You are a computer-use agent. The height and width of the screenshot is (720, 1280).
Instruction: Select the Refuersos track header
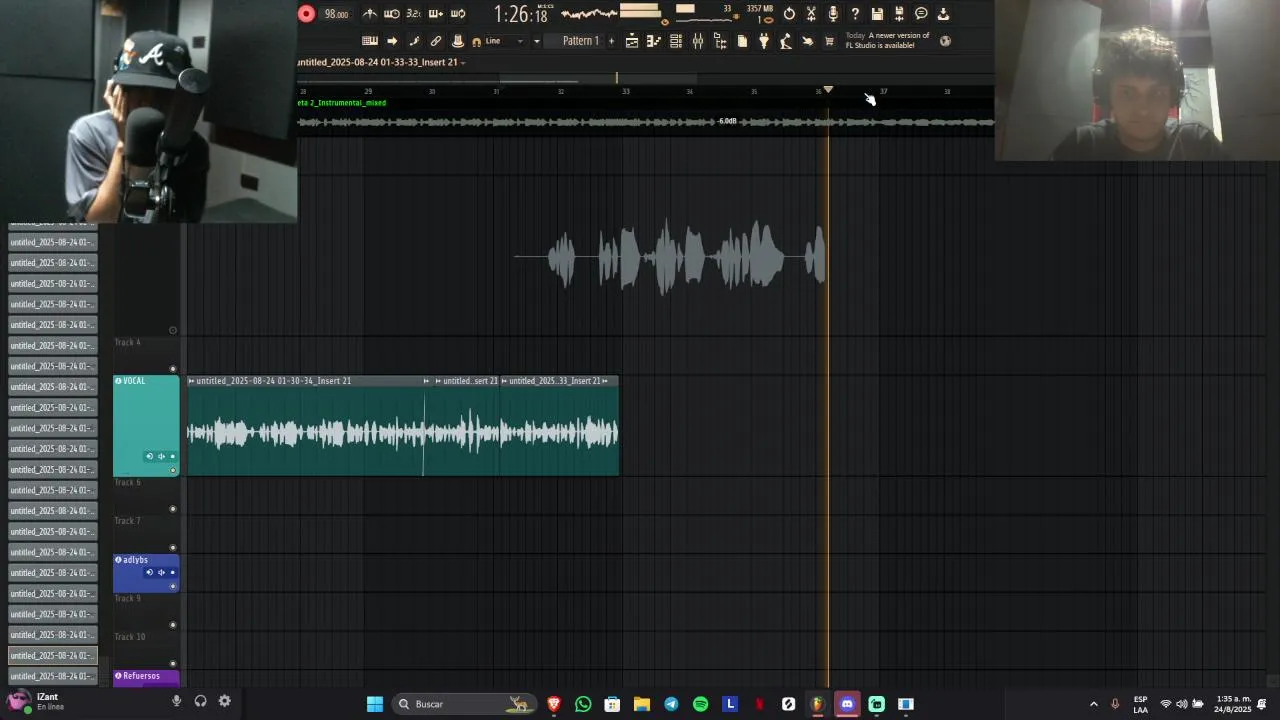(x=146, y=677)
